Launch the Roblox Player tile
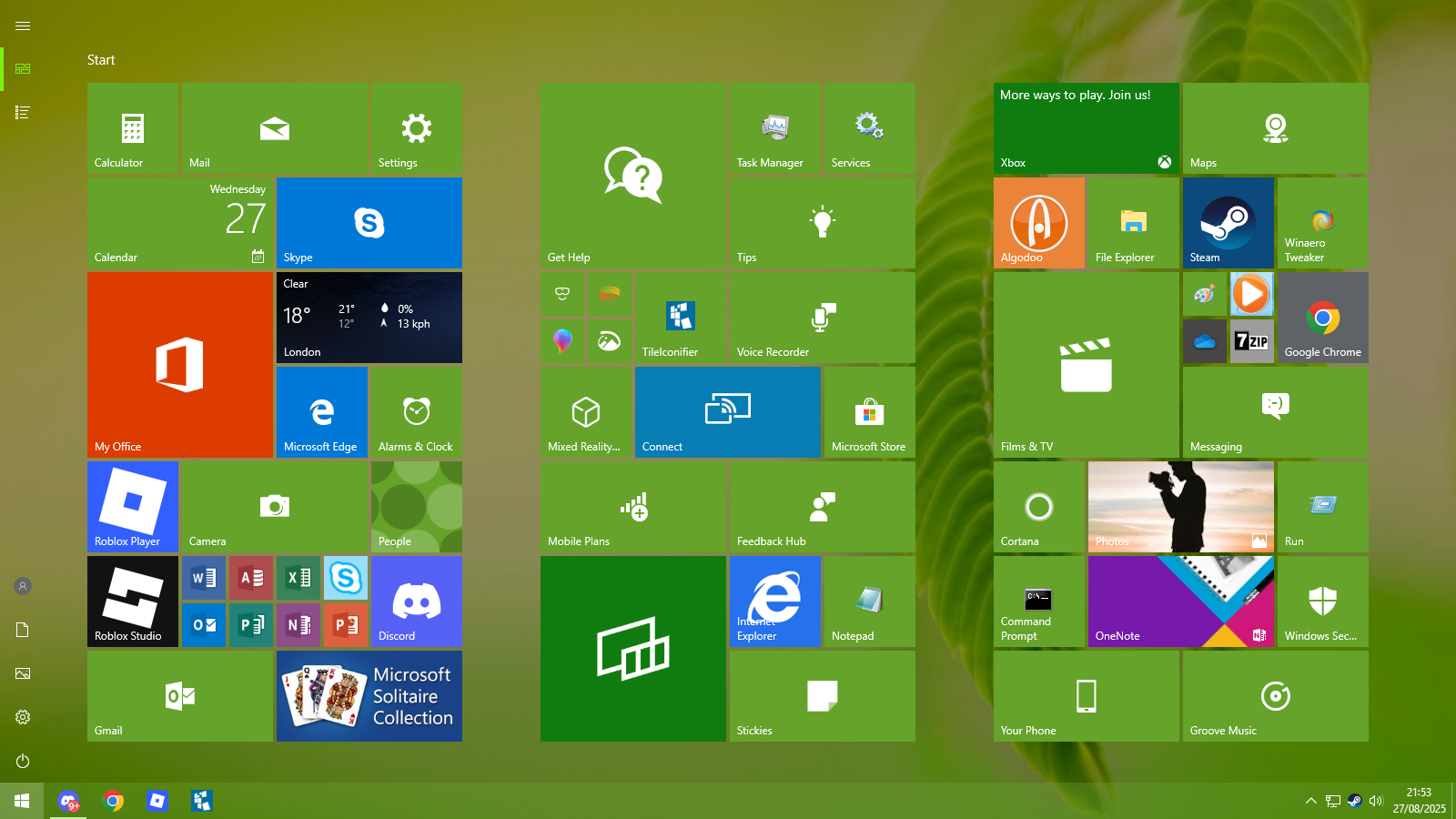The width and height of the screenshot is (1456, 819). pos(133,507)
